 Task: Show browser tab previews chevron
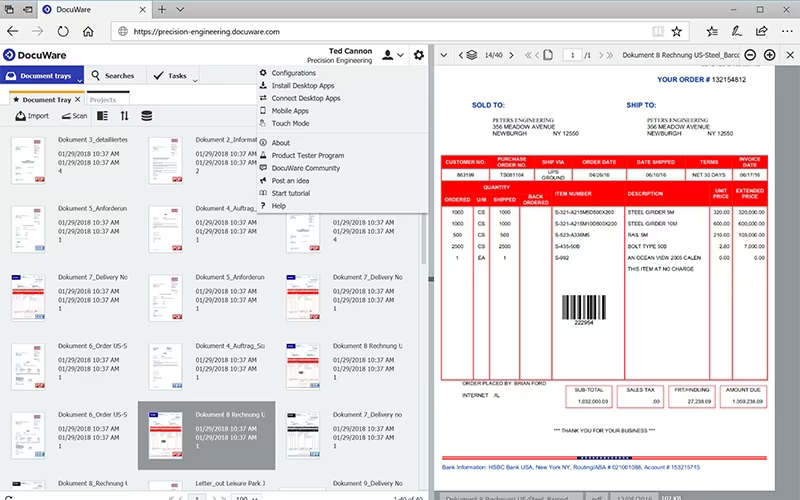[x=180, y=9]
